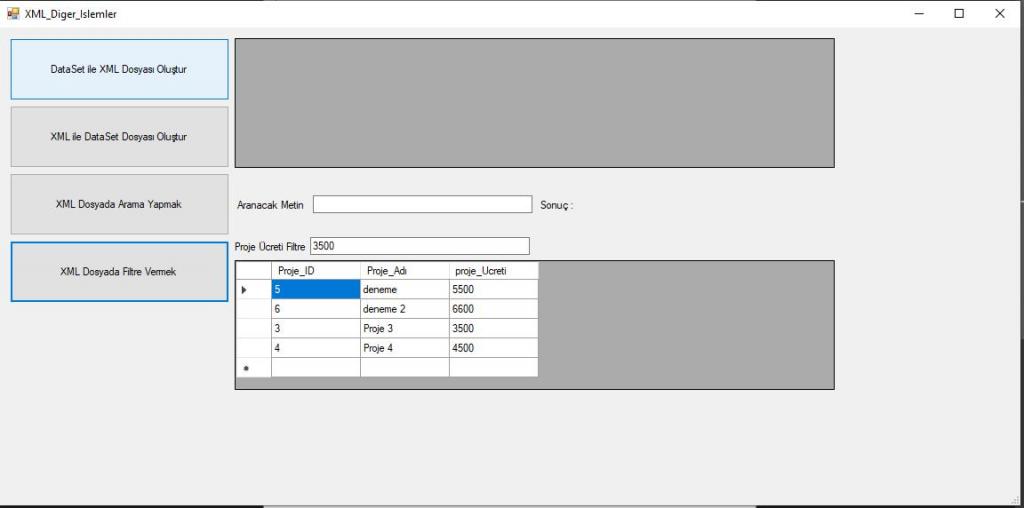Screen dimensions: 1024x508
Task: Select the Proje_ID cell with value 6
Action: pyautogui.click(x=315, y=309)
